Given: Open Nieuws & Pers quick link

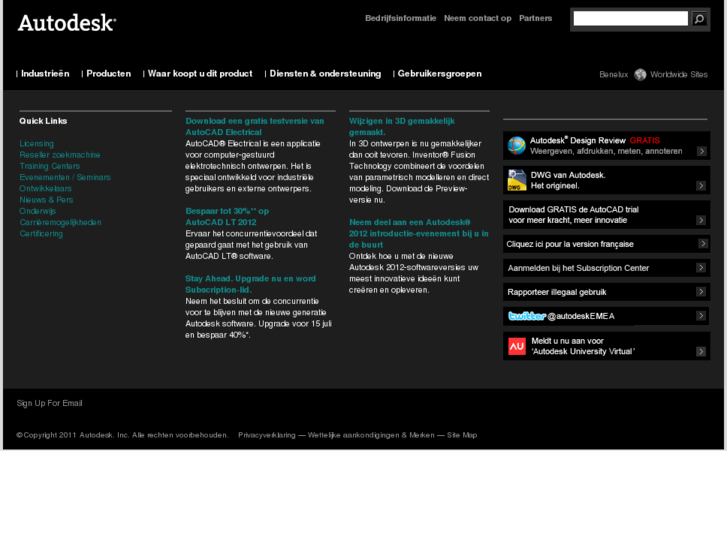Looking at the screenshot, I should (46, 200).
